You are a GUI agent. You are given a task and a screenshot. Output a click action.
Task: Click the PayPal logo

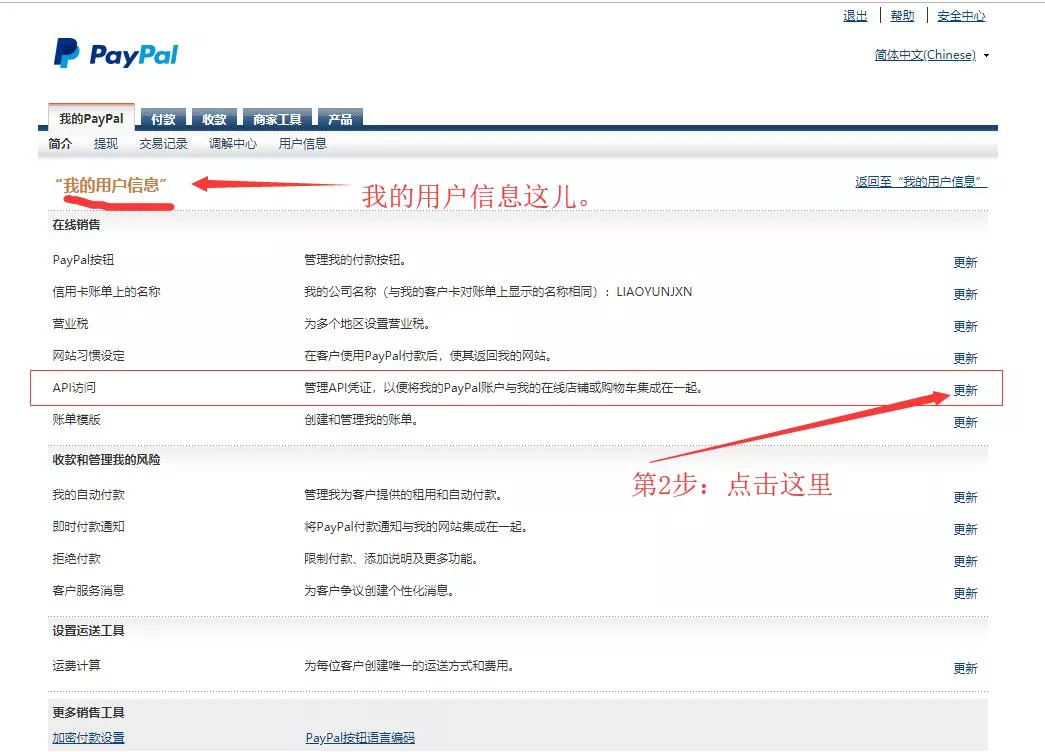point(116,53)
